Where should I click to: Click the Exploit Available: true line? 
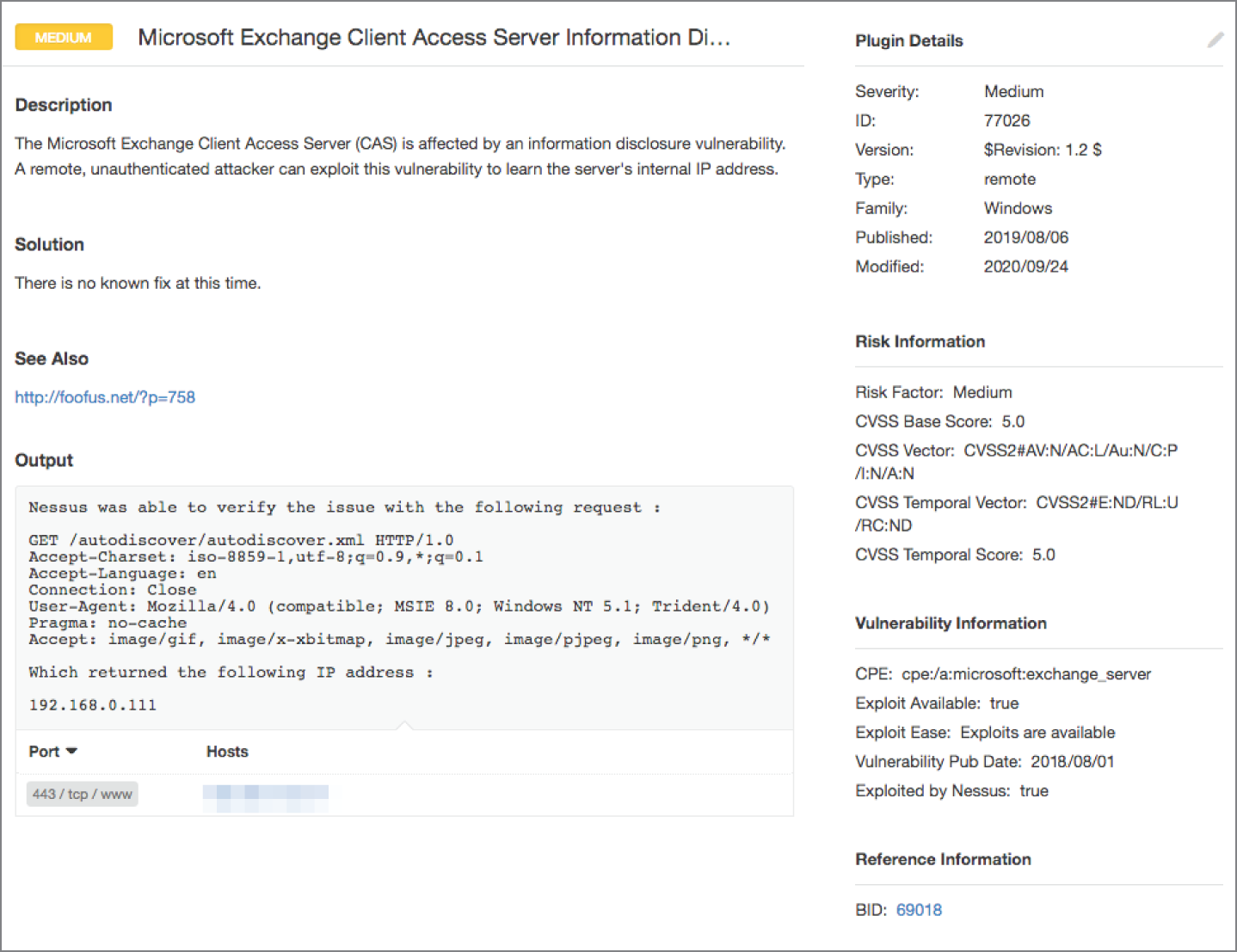937,703
